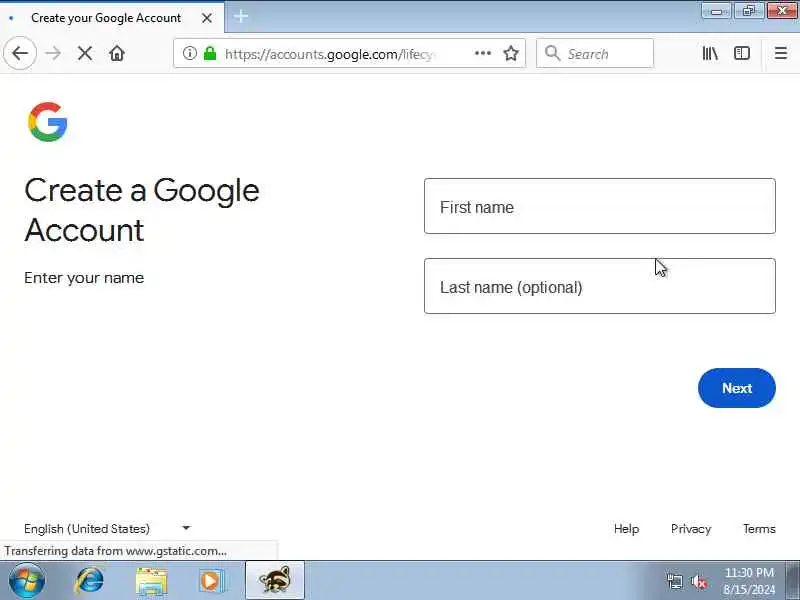800x600 pixels.
Task: Launch Internet Explorer from taskbar
Action: [90, 581]
